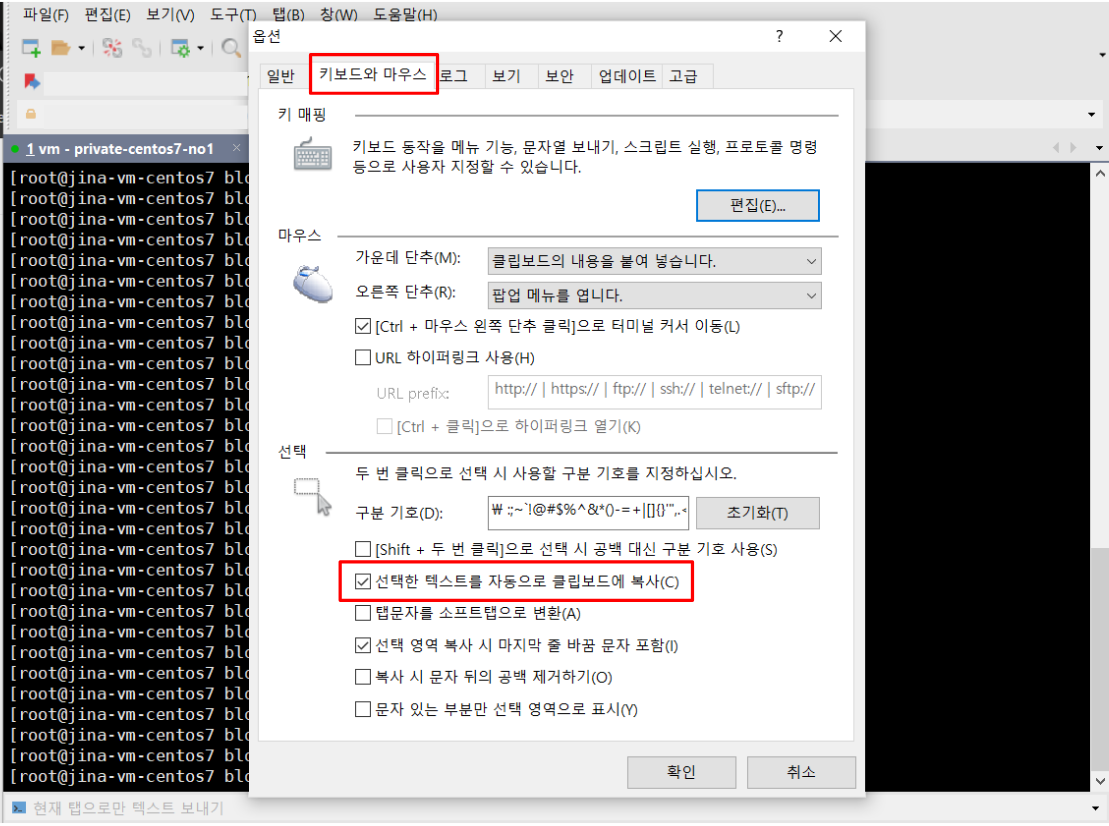Open the 도구(T) menu

[233, 14]
